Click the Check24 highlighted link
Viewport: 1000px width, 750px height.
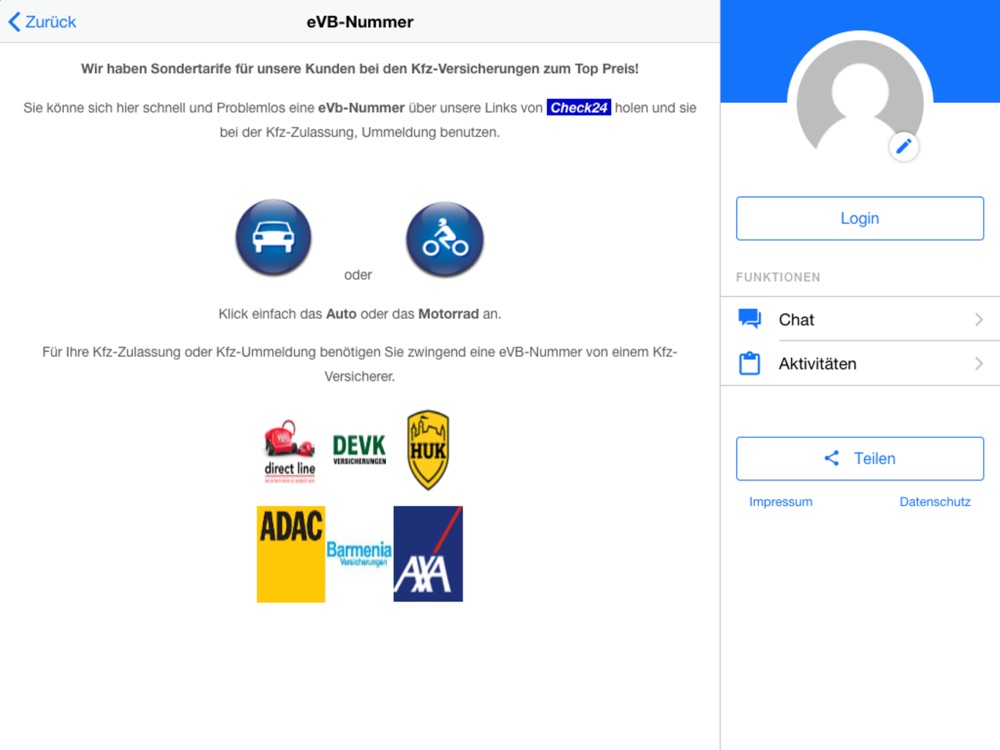[x=578, y=108]
